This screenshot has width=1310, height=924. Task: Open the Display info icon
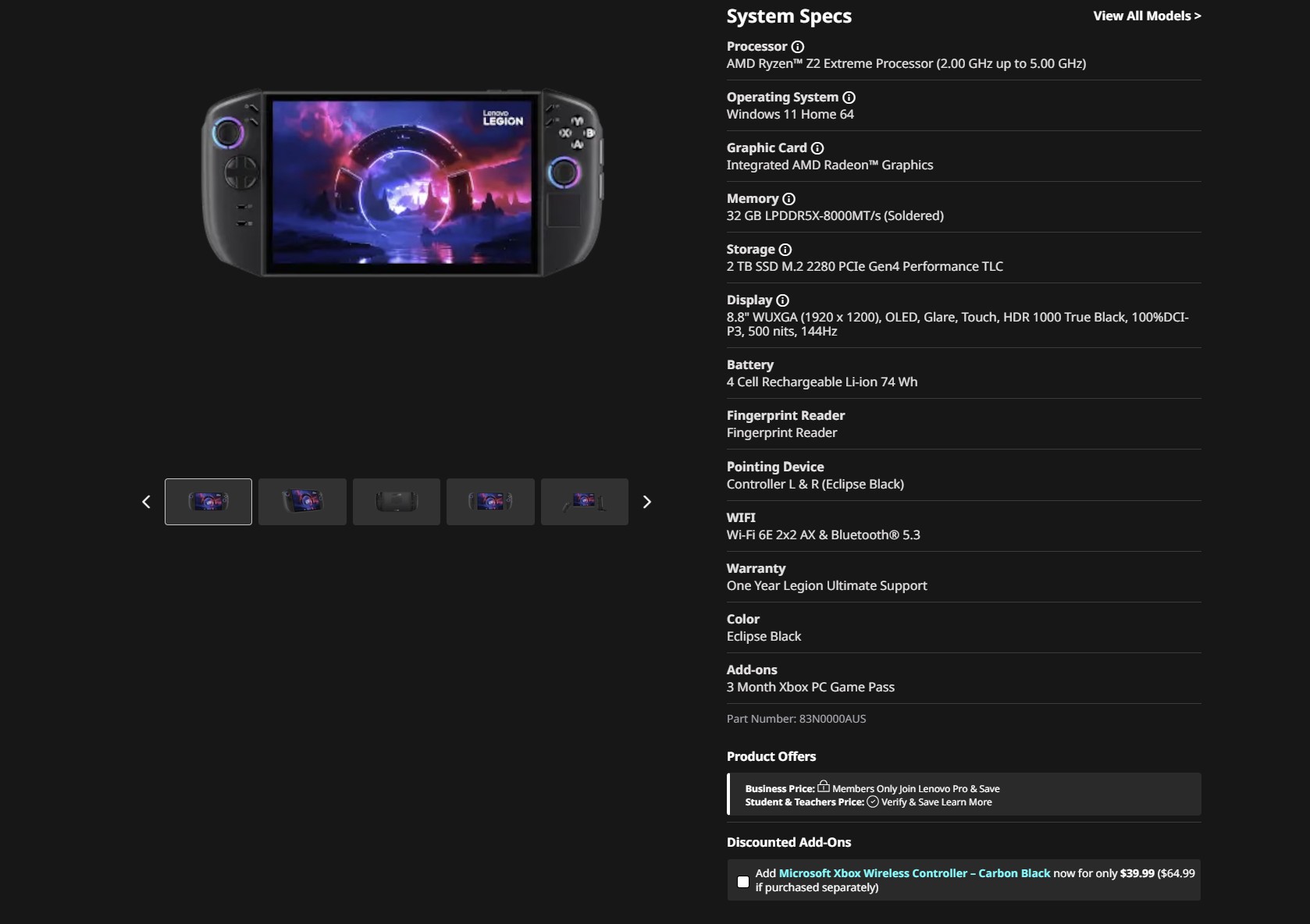point(782,300)
